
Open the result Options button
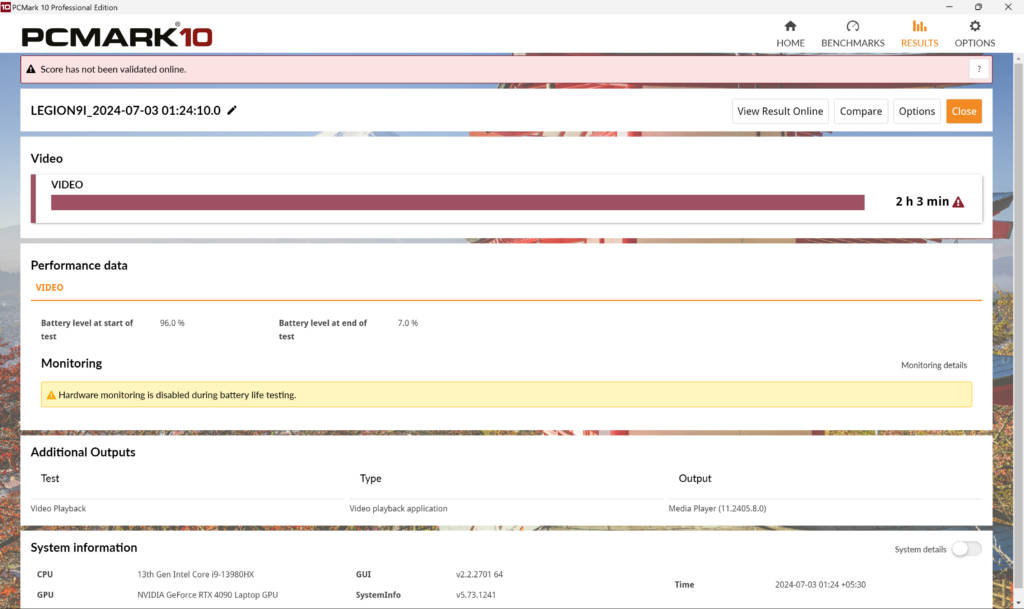click(916, 111)
